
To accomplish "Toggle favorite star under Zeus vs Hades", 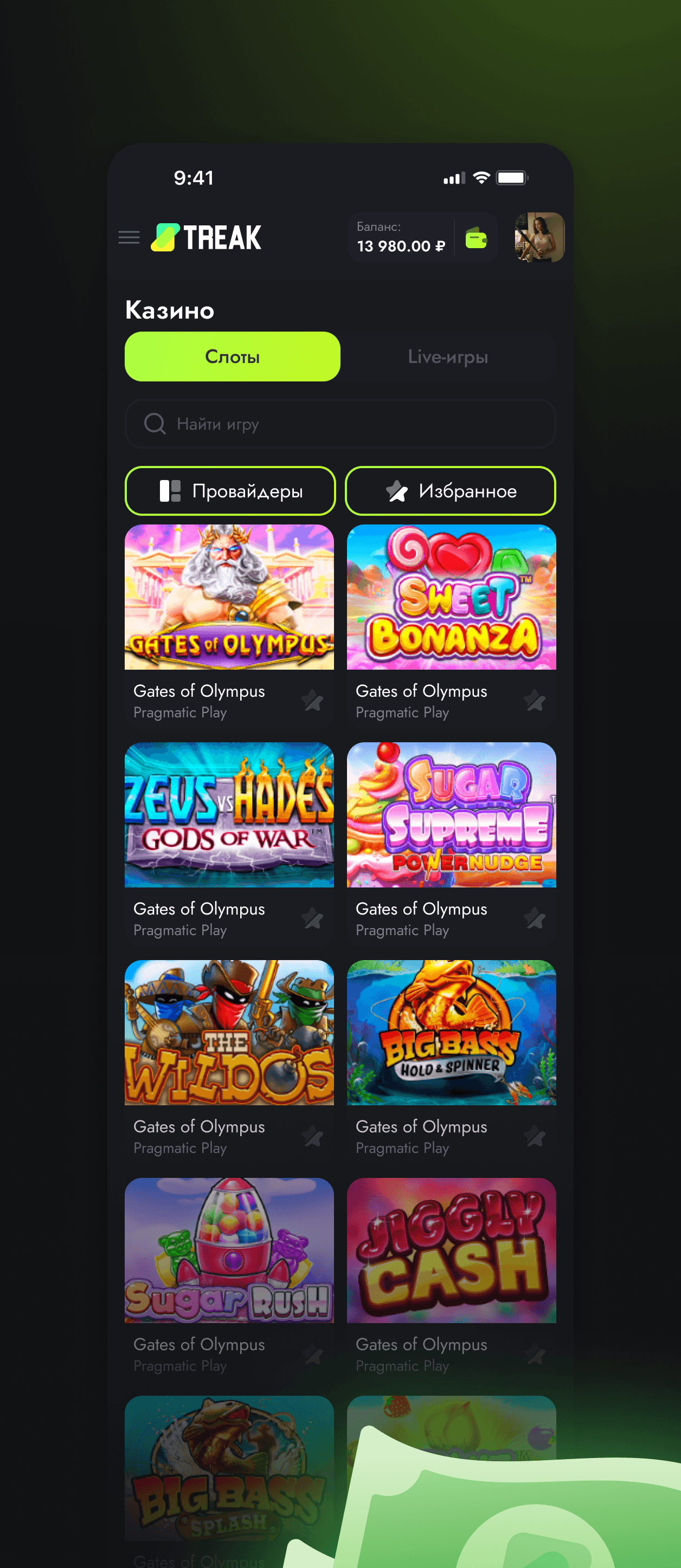I will tap(312, 918).
